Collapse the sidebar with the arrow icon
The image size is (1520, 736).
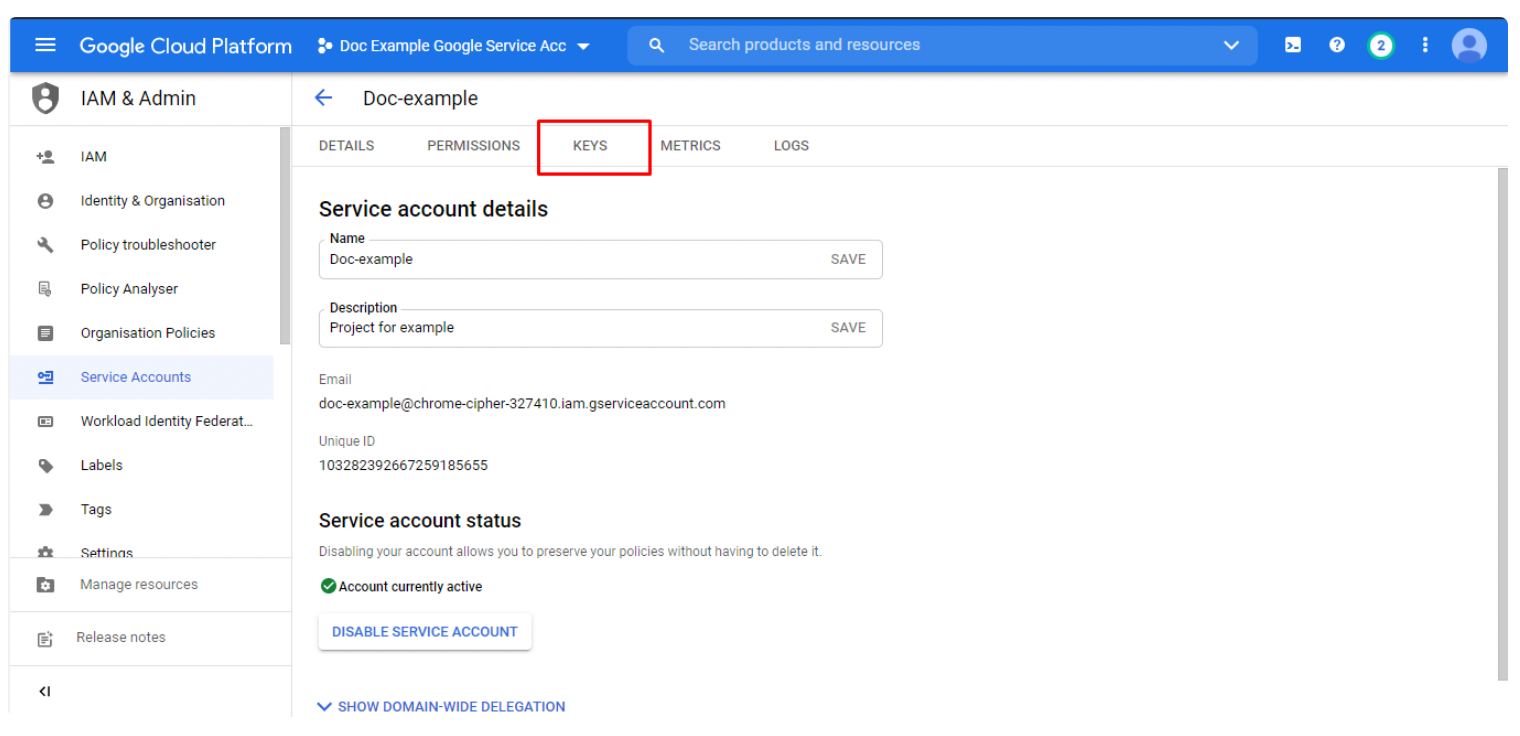pyautogui.click(x=44, y=691)
